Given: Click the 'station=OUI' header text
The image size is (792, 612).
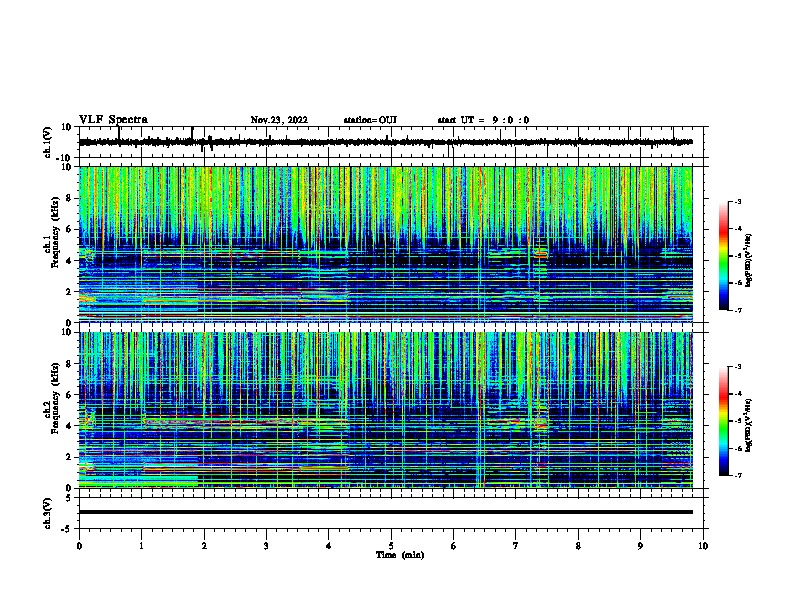Looking at the screenshot, I should pos(370,120).
